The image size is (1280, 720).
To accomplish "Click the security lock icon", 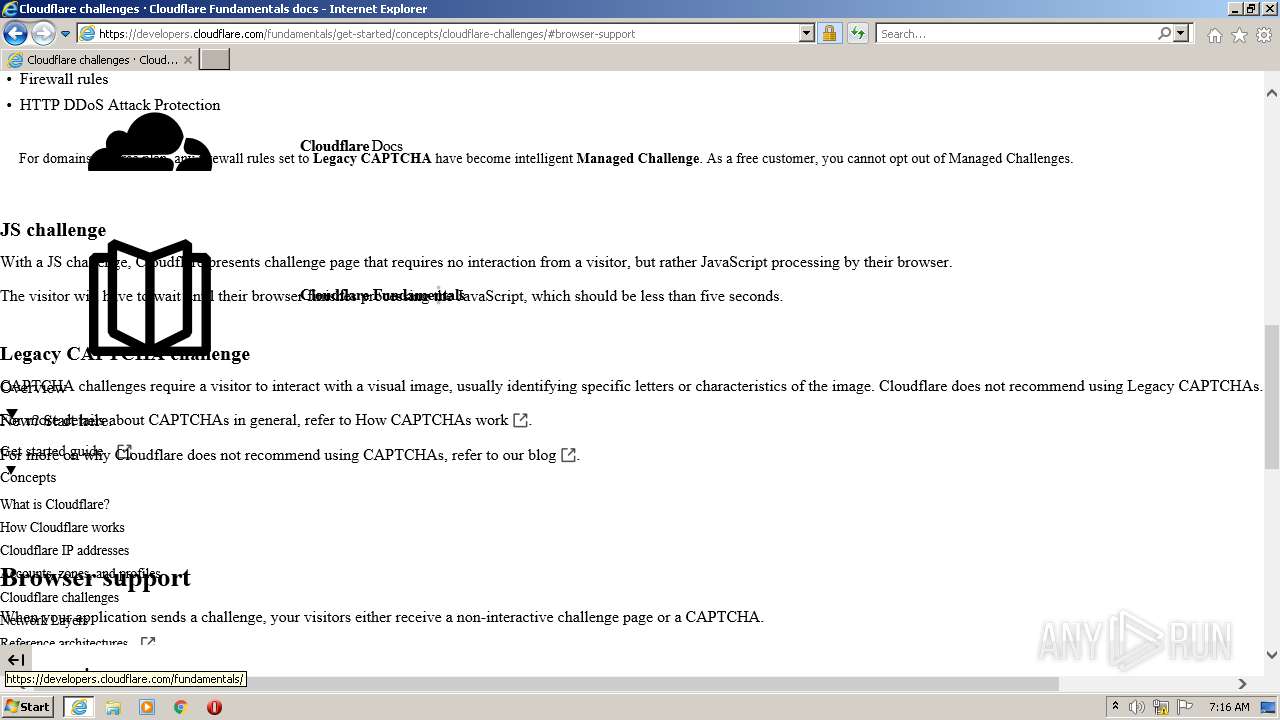I will click(829, 33).
